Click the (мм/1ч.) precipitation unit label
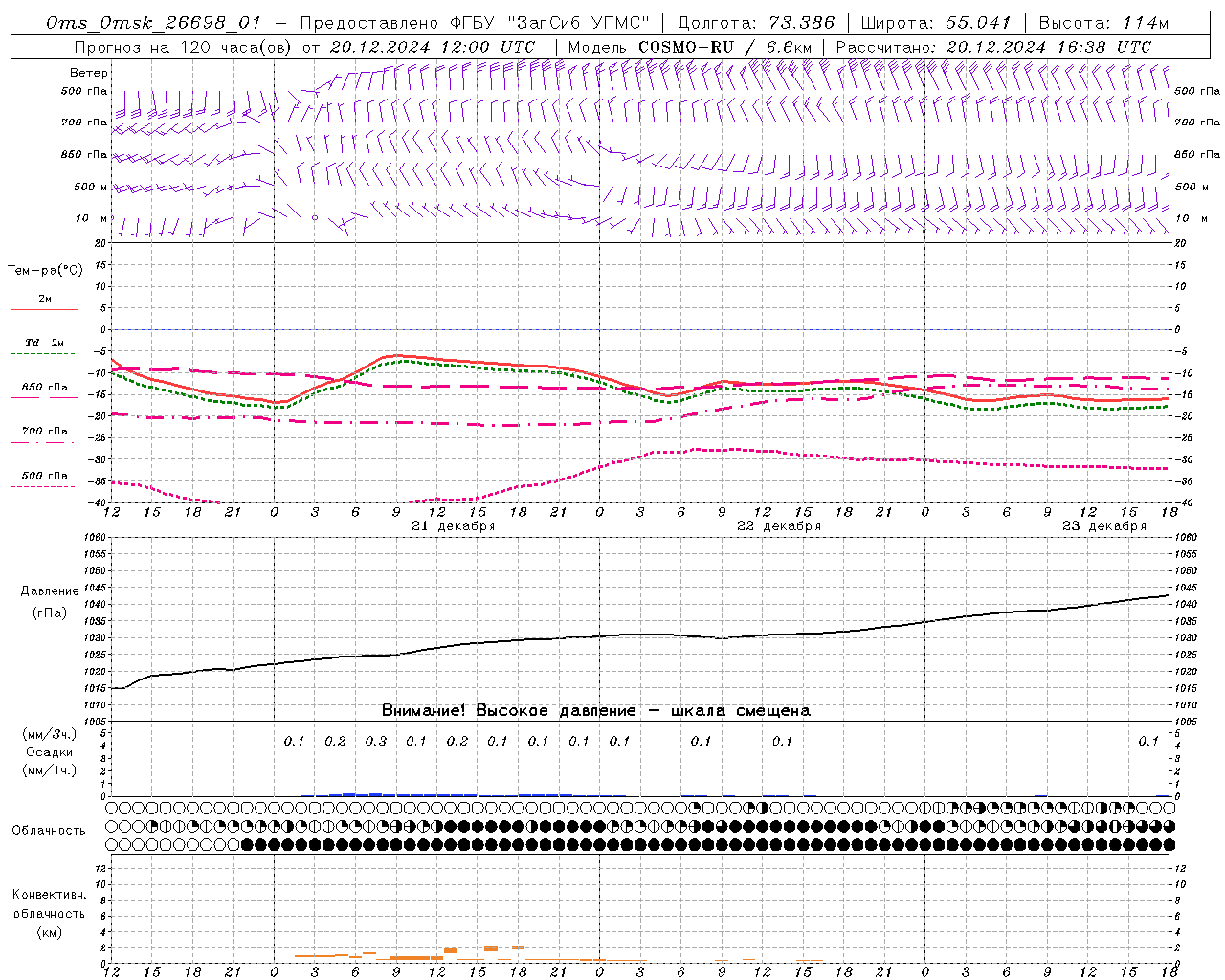 coord(50,770)
